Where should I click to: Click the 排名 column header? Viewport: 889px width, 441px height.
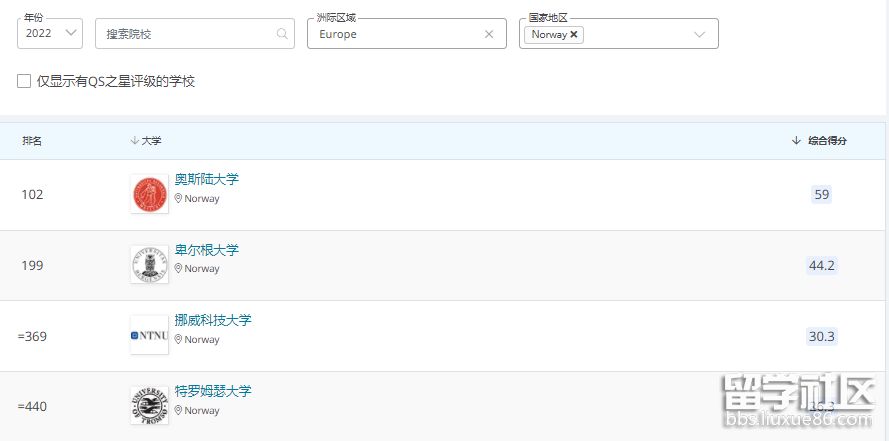(x=32, y=141)
